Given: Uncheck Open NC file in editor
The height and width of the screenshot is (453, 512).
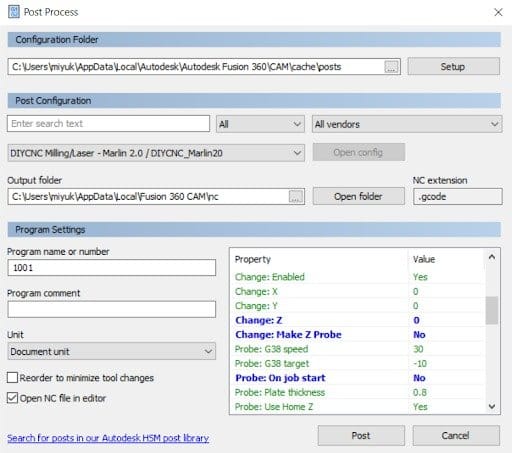Looking at the screenshot, I should [13, 398].
